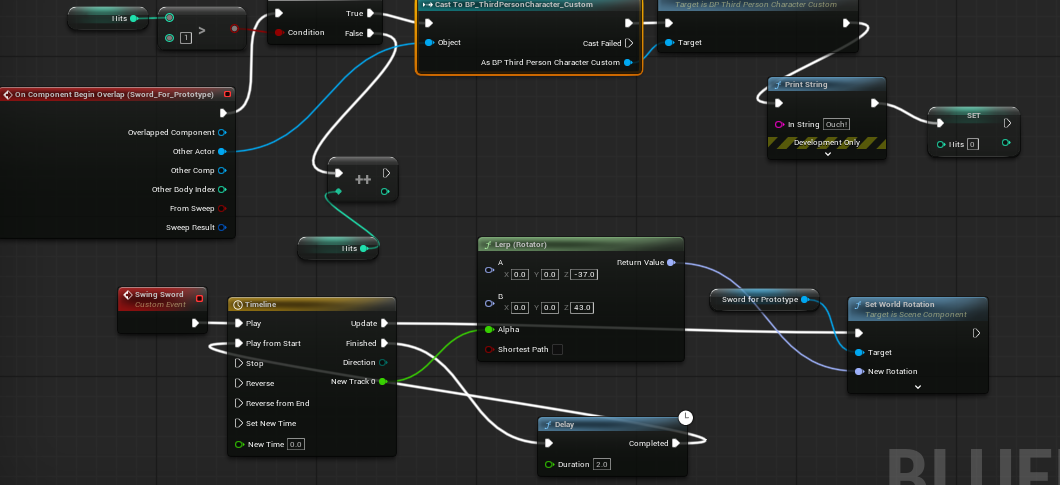The height and width of the screenshot is (485, 1060).
Task: Click the Play from Start input pin
Action: pyautogui.click(x=239, y=343)
